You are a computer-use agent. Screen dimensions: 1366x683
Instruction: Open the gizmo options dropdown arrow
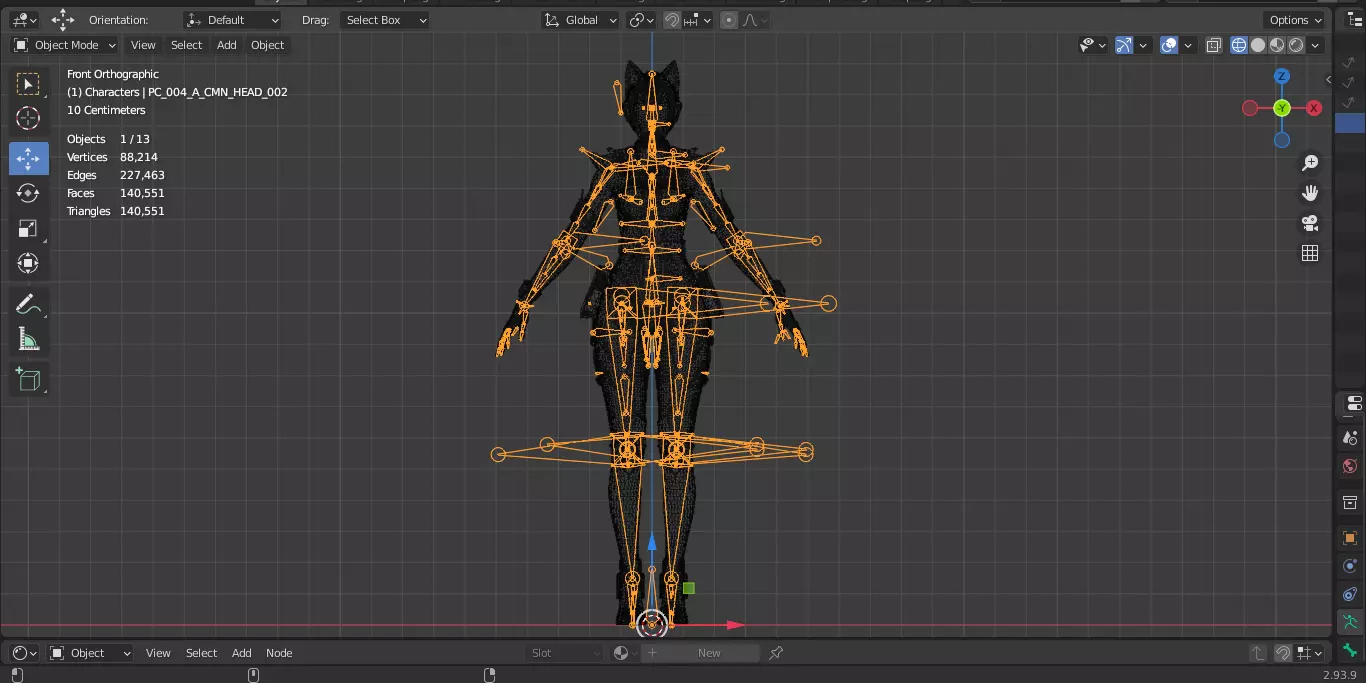pyautogui.click(x=1142, y=45)
